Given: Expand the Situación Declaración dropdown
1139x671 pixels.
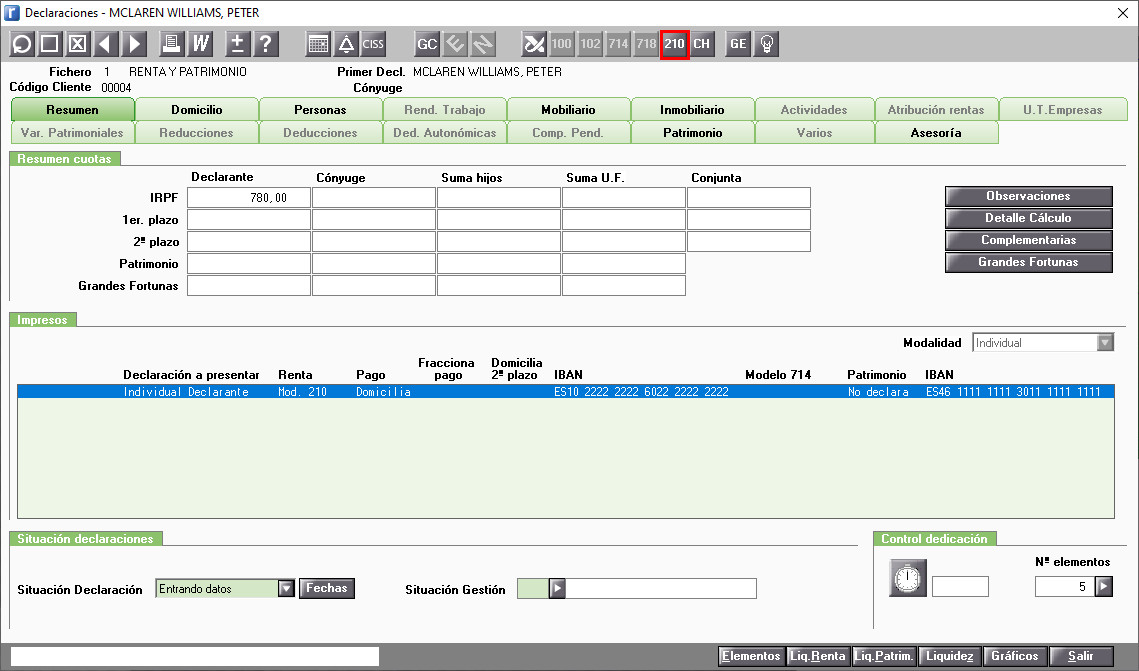Looking at the screenshot, I should pyautogui.click(x=287, y=588).
